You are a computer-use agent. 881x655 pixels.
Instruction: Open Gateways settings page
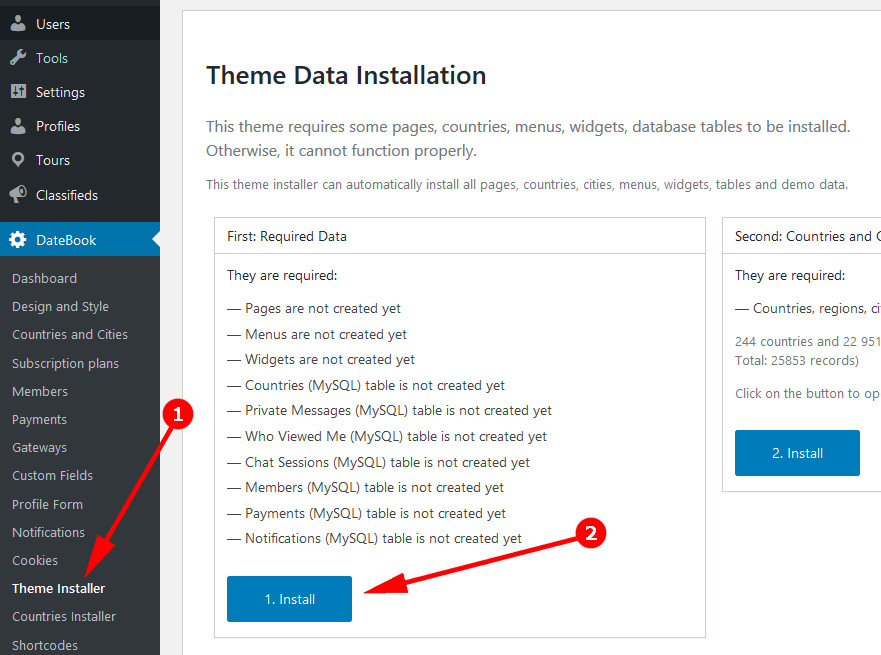[x=39, y=447]
